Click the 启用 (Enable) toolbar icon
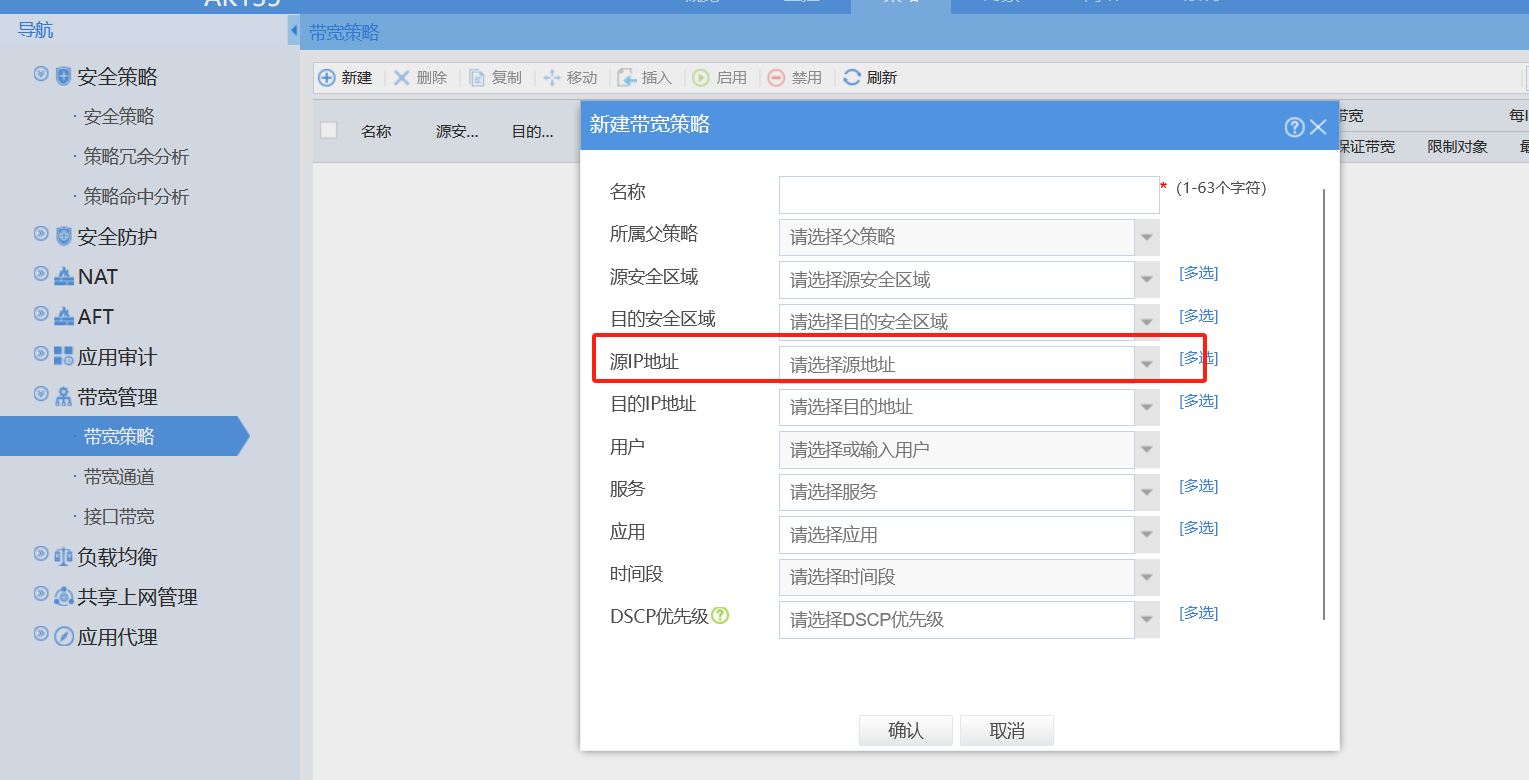This screenshot has width=1529, height=780. coord(701,78)
